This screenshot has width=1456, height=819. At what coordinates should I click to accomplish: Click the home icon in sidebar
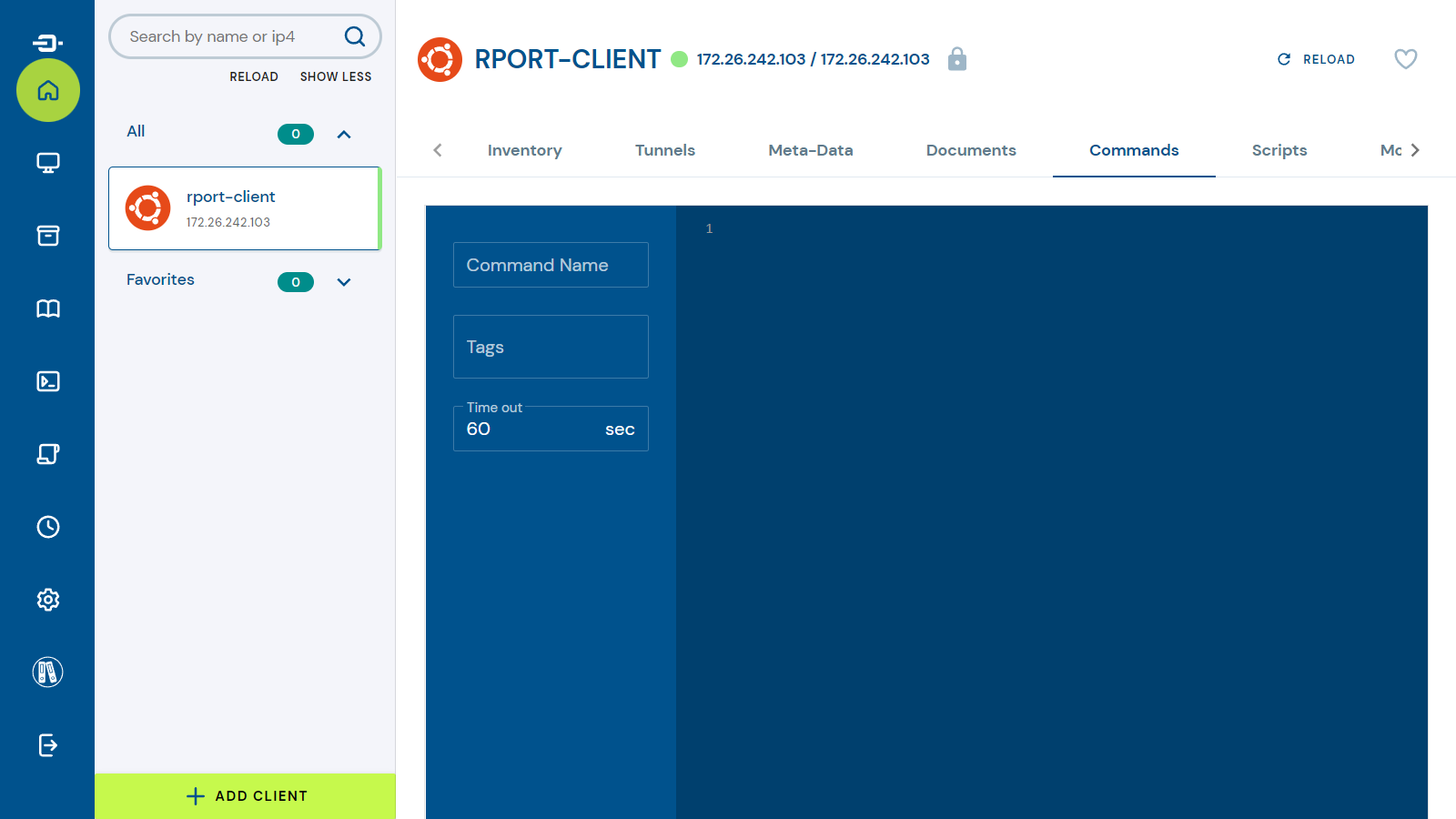point(48,90)
